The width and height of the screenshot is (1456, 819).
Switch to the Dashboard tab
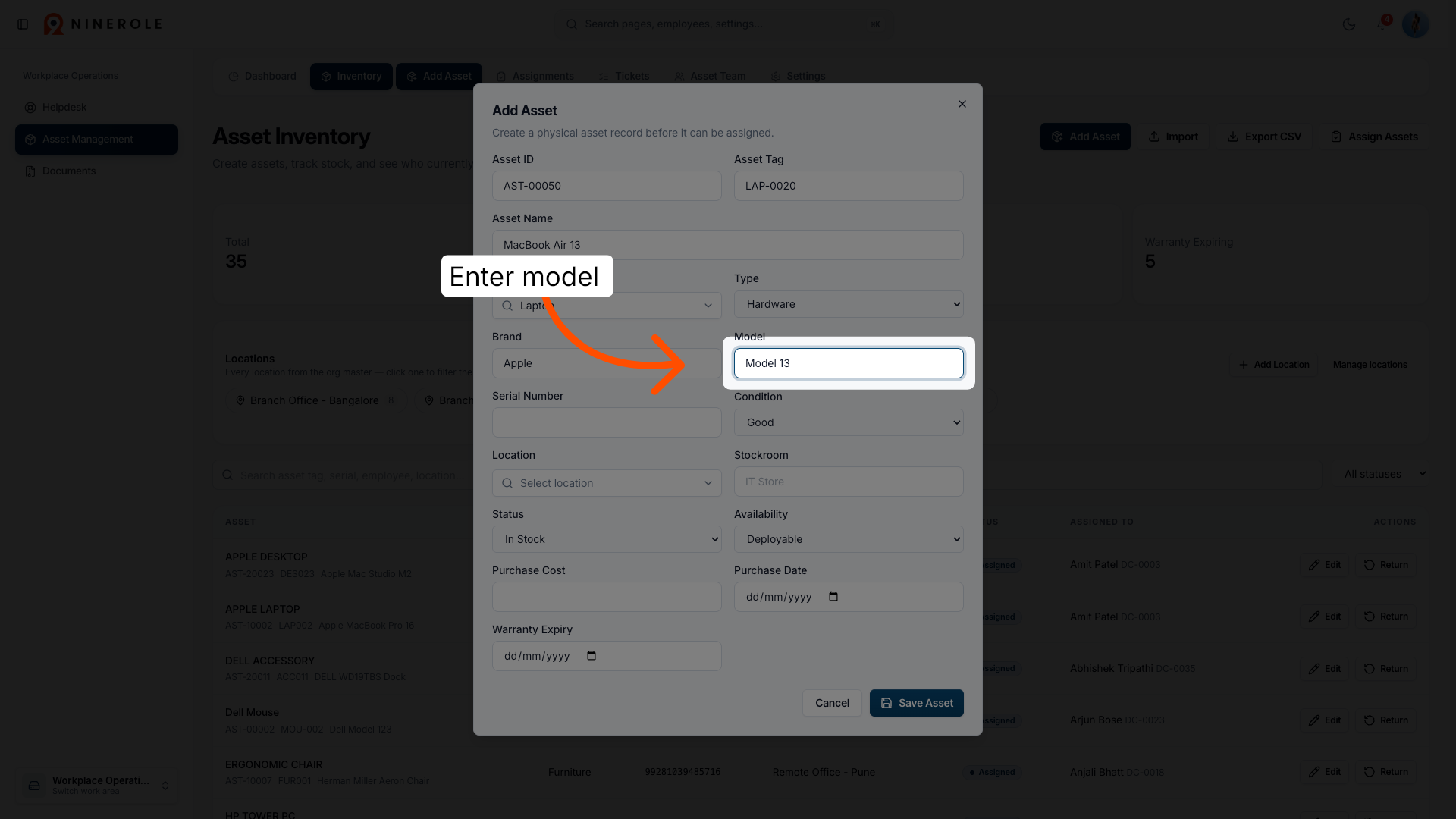tap(262, 77)
